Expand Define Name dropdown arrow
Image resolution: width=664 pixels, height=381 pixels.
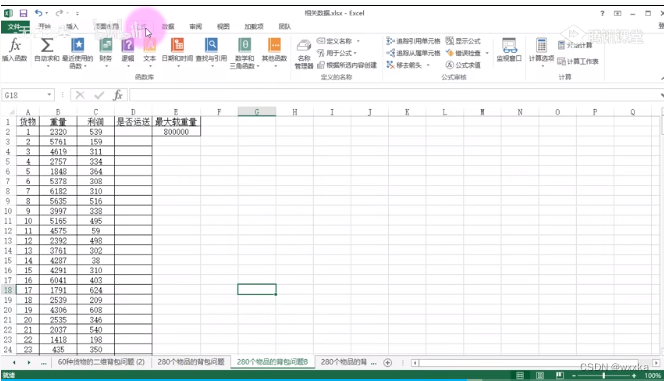(x=358, y=41)
